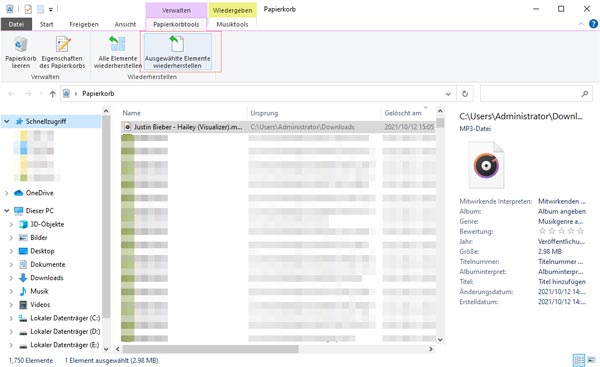
Task: Select Dieser PC in sidebar
Action: pos(39,210)
